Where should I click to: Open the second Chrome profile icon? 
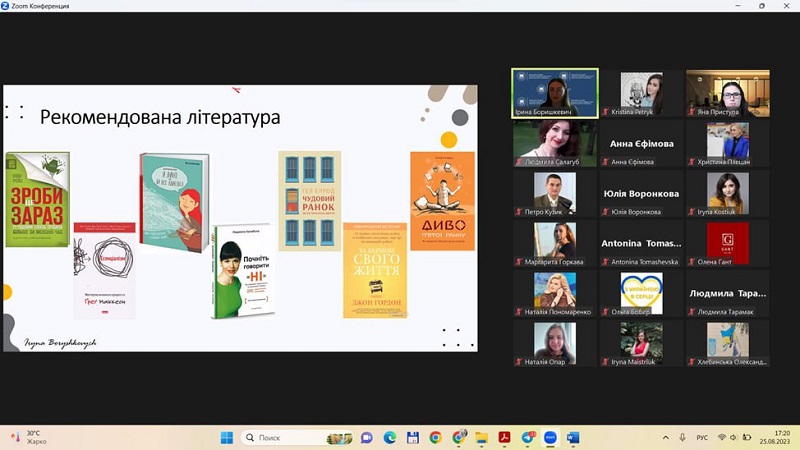459,437
